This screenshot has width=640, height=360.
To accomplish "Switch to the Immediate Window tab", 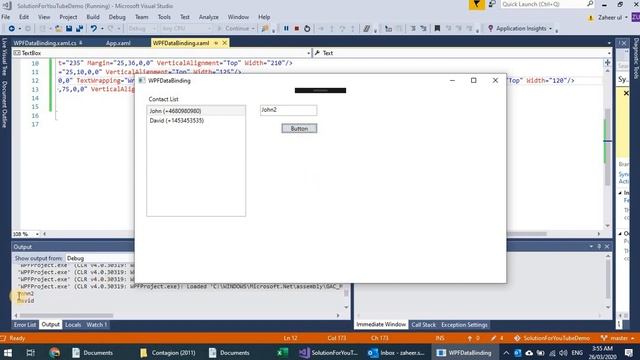I will click(x=381, y=325).
